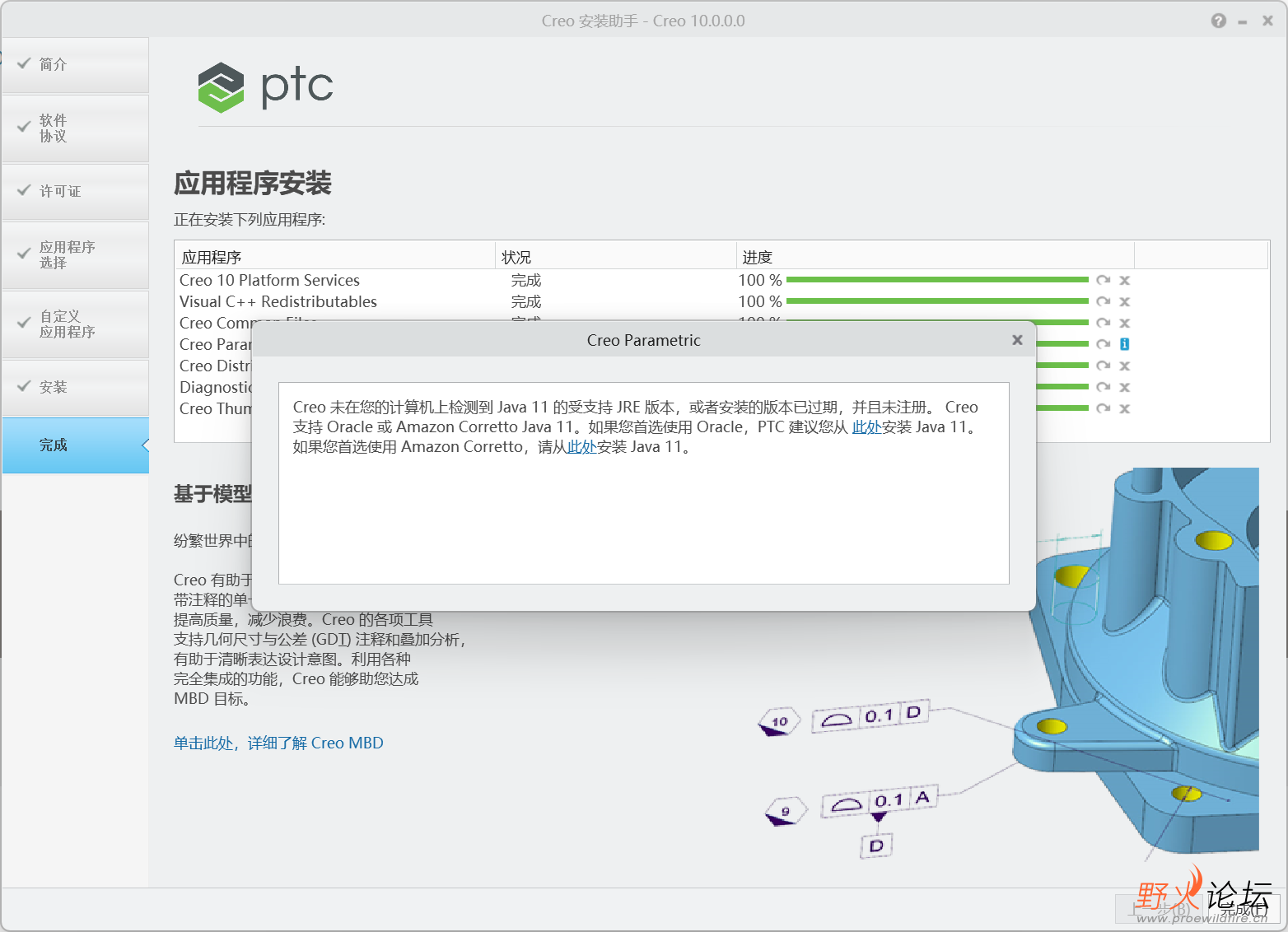Click 进度 column header
Viewport: 1288px width, 932px height.
tap(935, 257)
